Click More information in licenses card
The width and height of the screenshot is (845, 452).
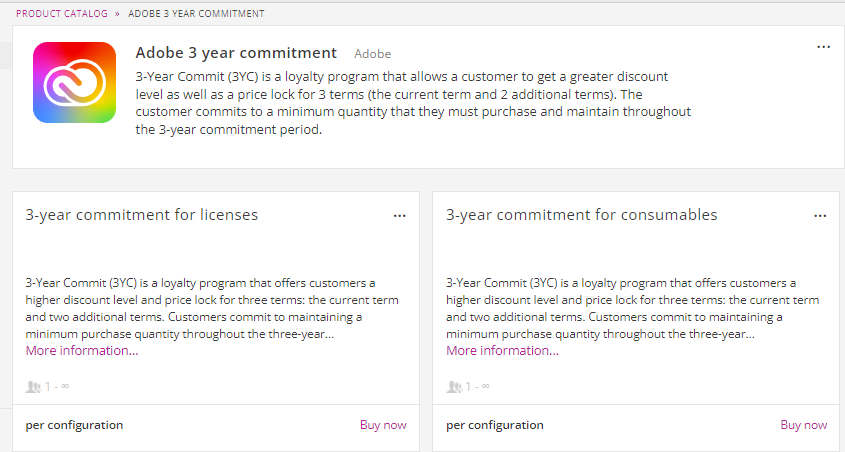point(82,351)
